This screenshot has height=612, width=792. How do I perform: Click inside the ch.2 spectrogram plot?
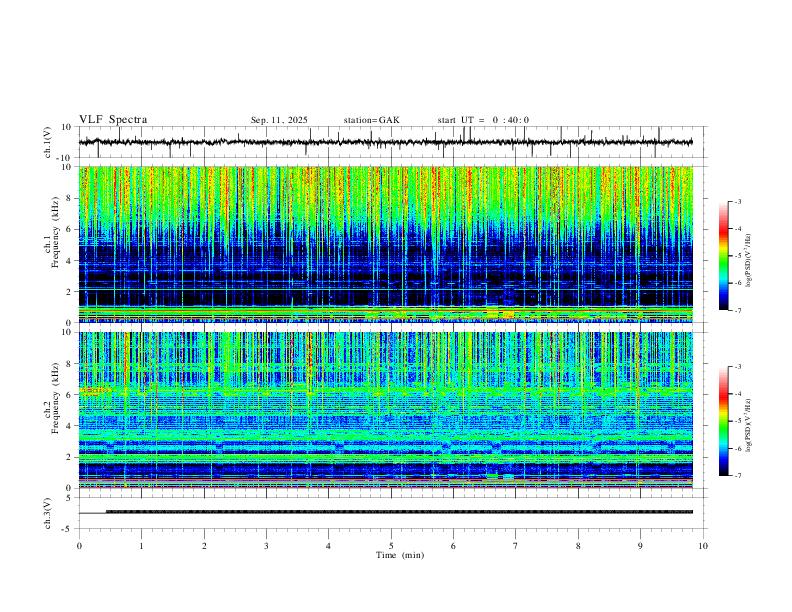tap(385, 410)
